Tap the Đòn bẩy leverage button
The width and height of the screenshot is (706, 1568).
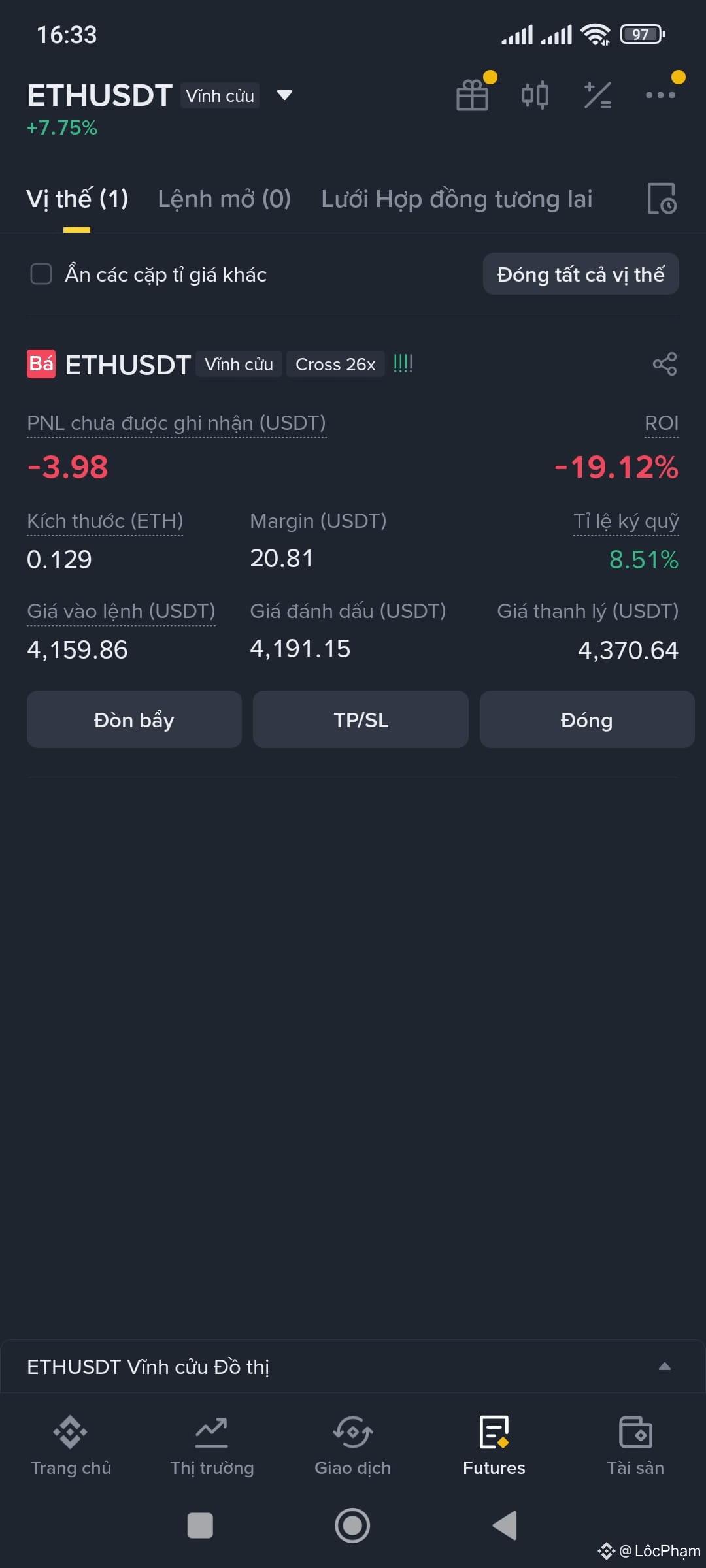[134, 719]
